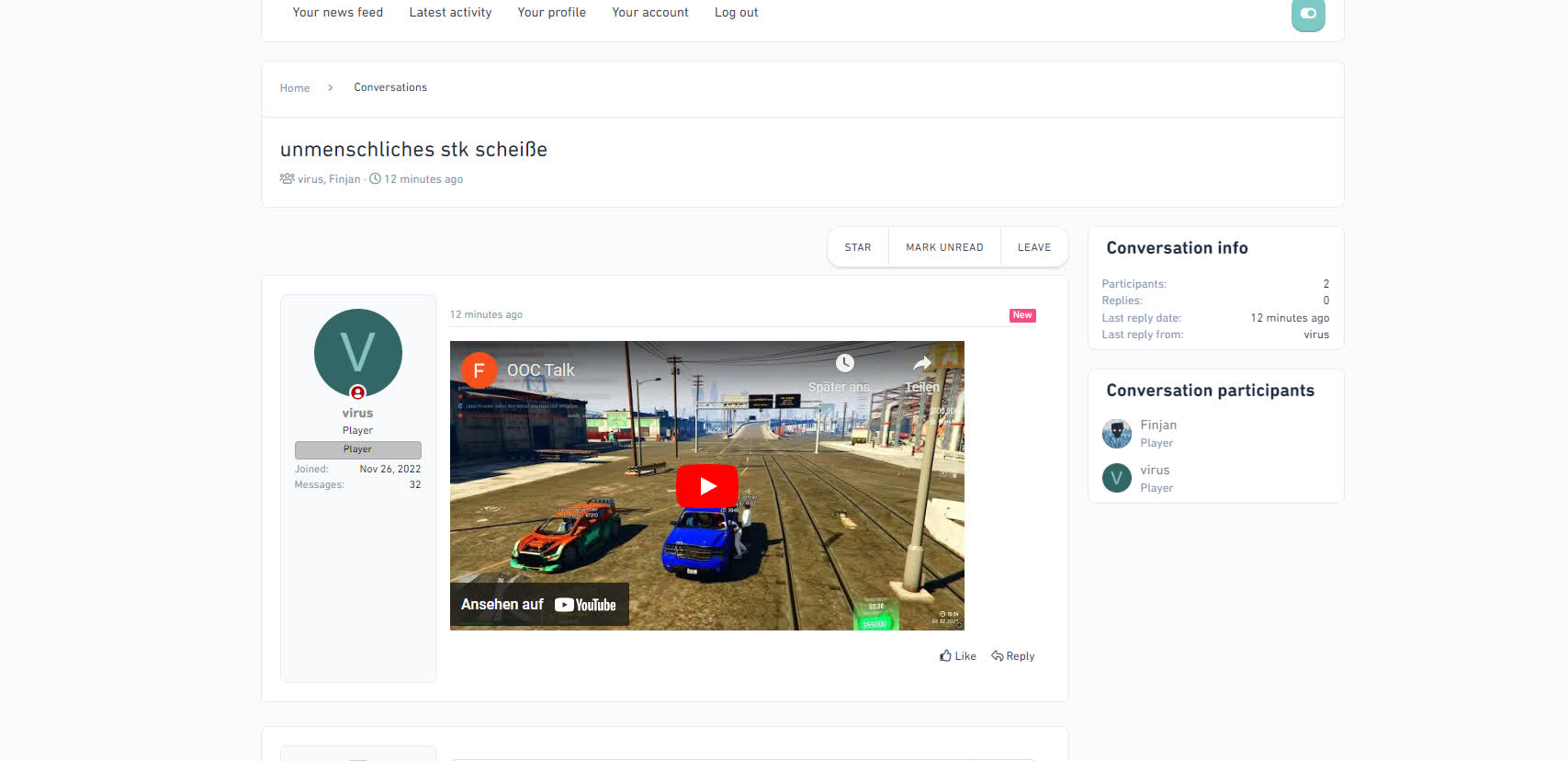Go to Home breadcrumb

[x=295, y=88]
